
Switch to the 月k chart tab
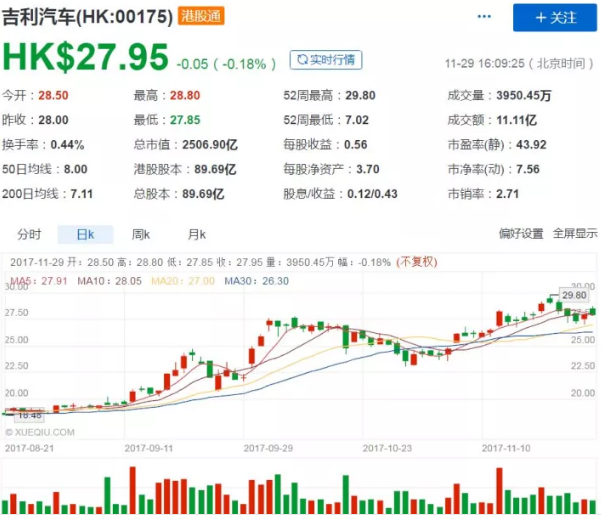[x=197, y=234]
